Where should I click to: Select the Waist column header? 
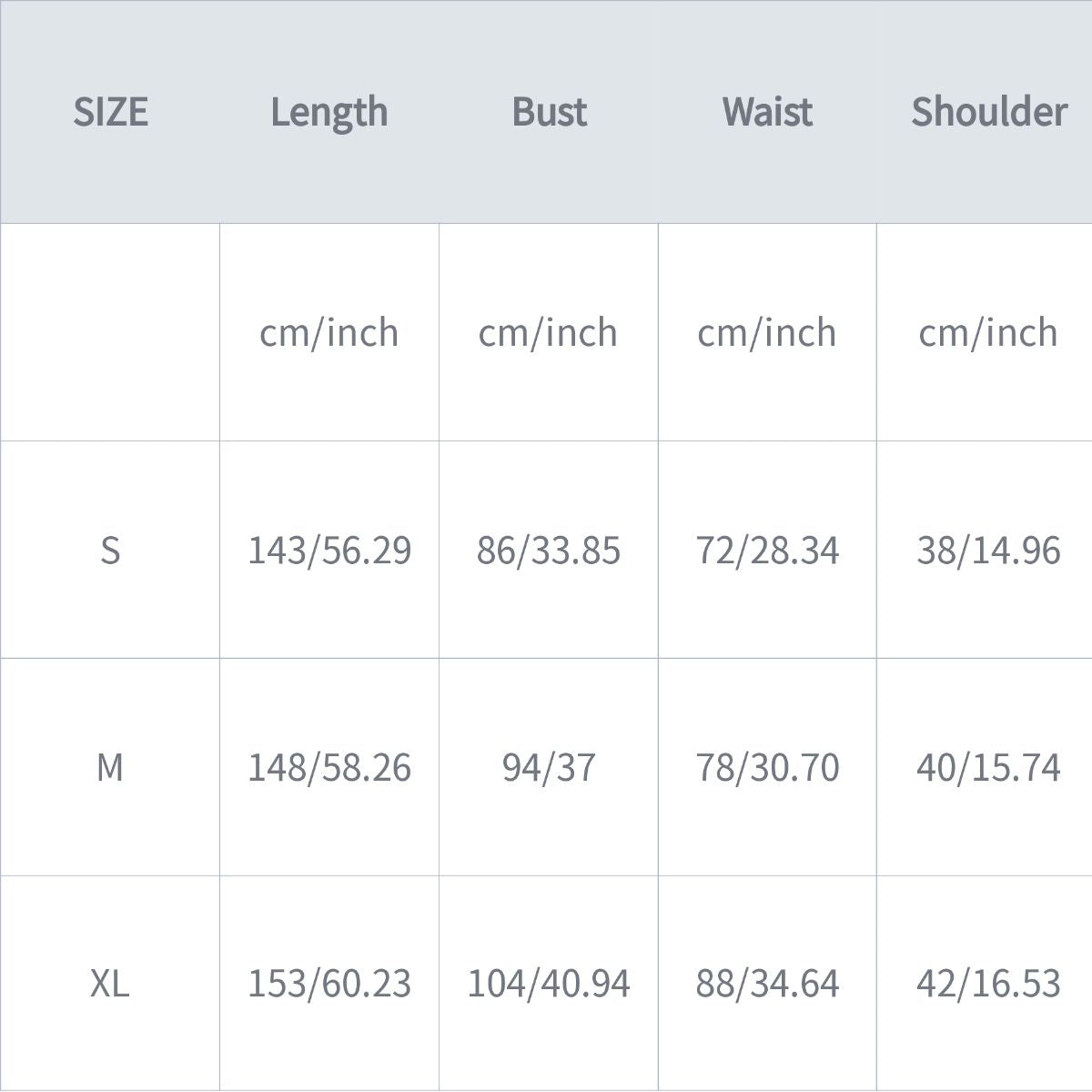click(767, 112)
